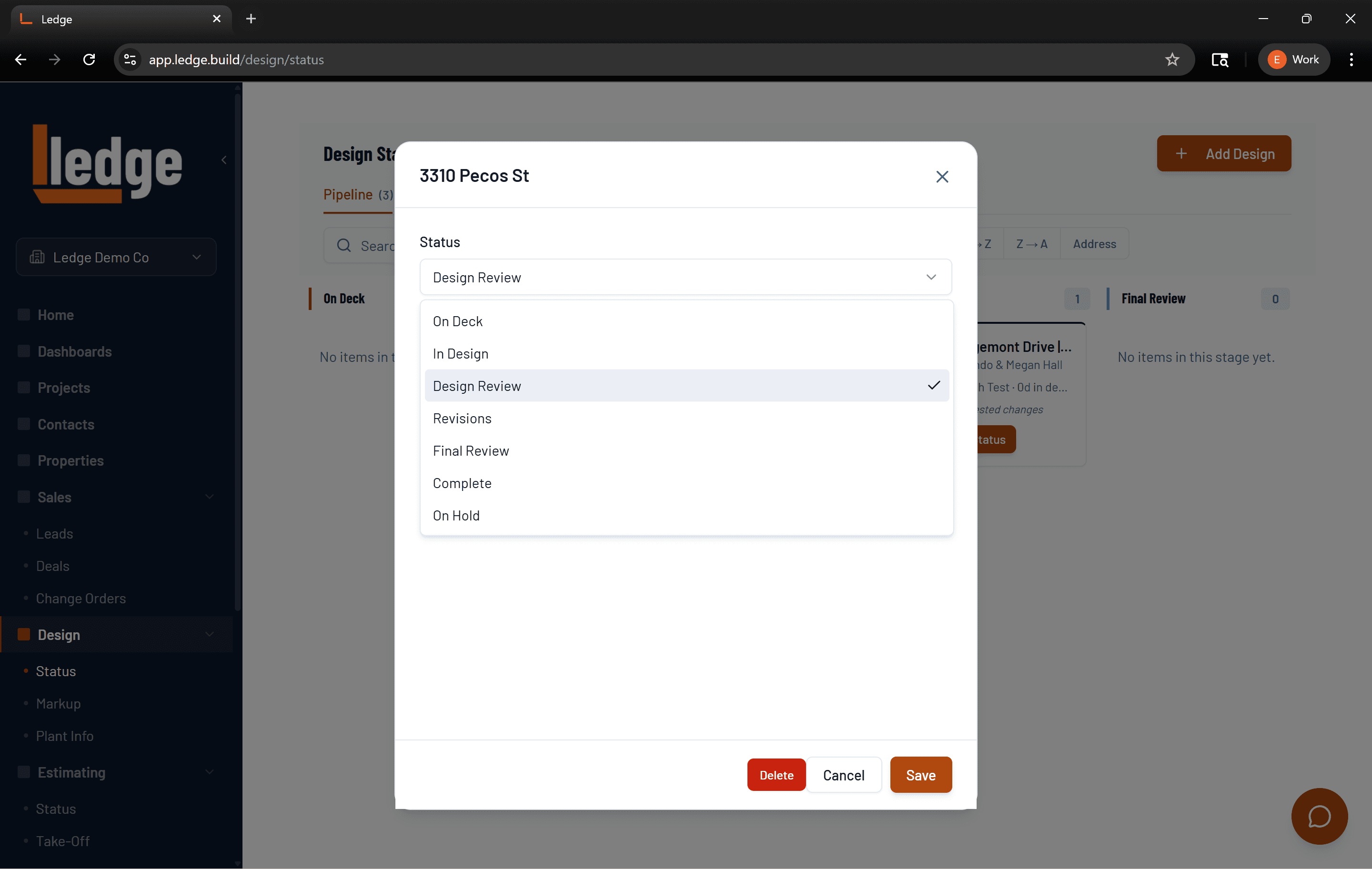Go back in browser history

(x=21, y=59)
